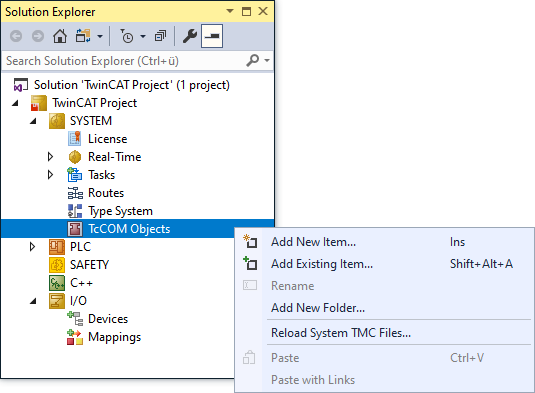This screenshot has height=393, width=535.
Task: Click Paste in the context menu
Action: [x=384, y=358]
